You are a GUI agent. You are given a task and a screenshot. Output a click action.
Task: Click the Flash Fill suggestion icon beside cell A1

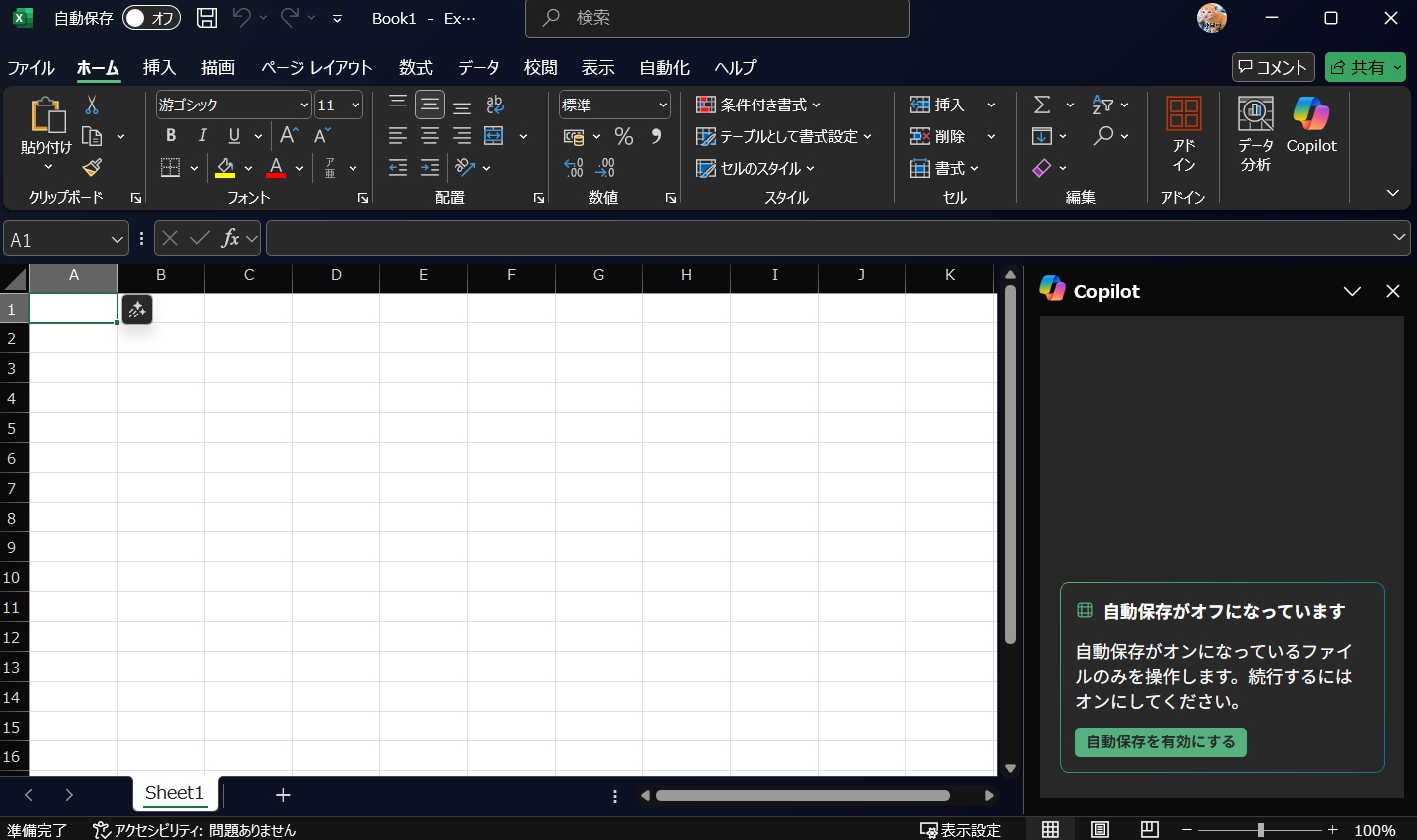[x=137, y=310]
